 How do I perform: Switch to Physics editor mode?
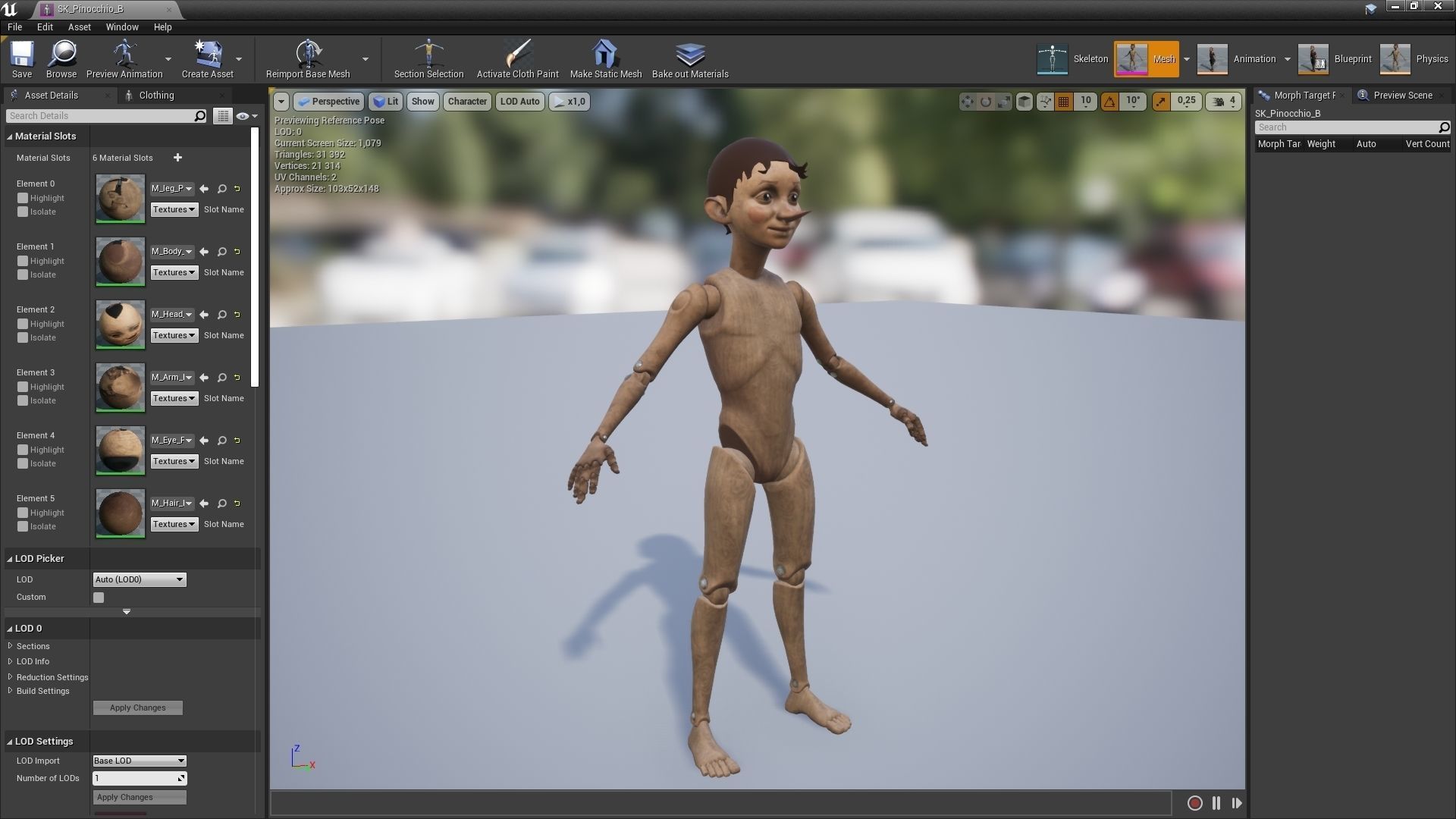1414,59
